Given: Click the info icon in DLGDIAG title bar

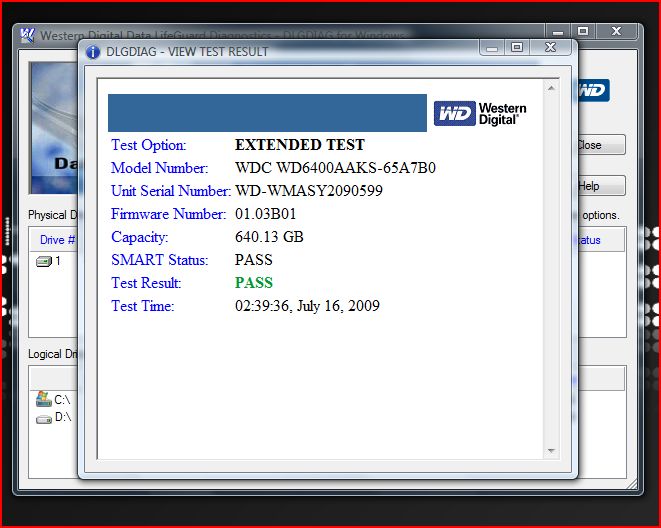Looking at the screenshot, I should click(93, 52).
